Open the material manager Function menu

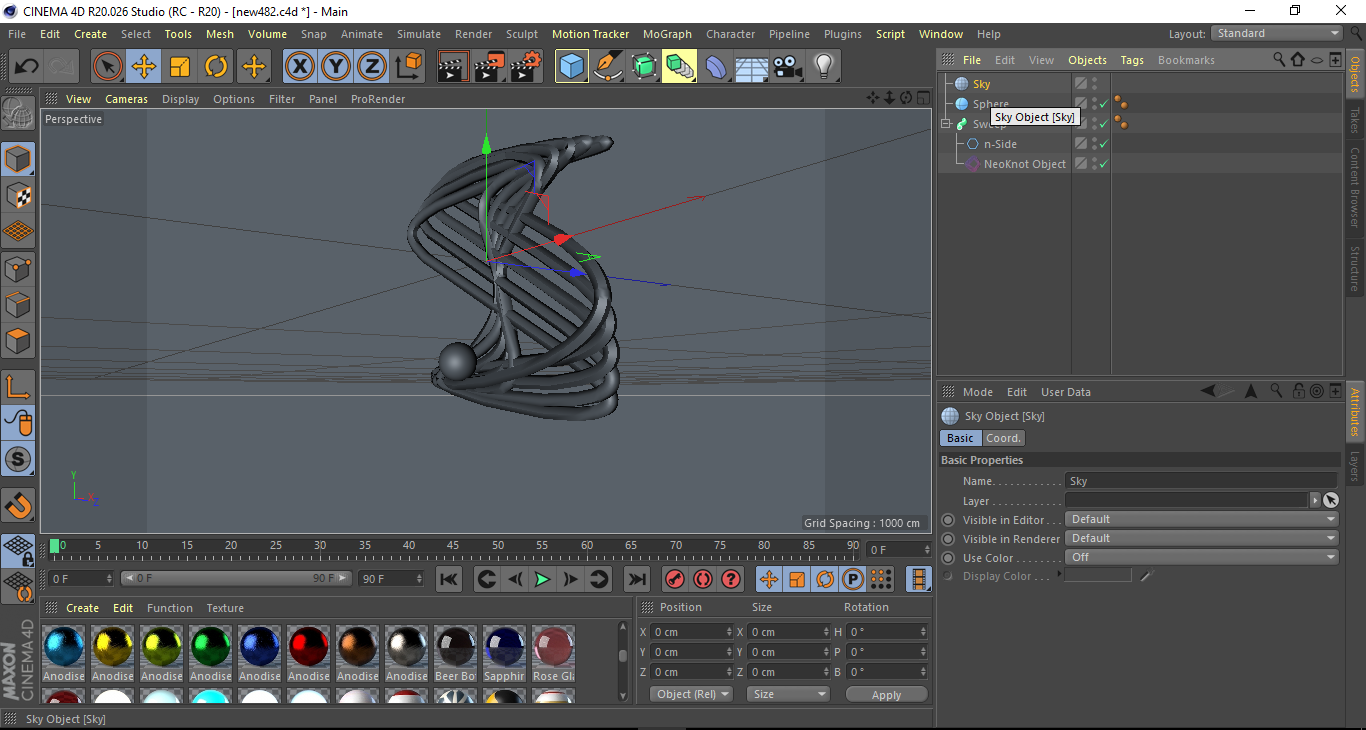(x=170, y=608)
